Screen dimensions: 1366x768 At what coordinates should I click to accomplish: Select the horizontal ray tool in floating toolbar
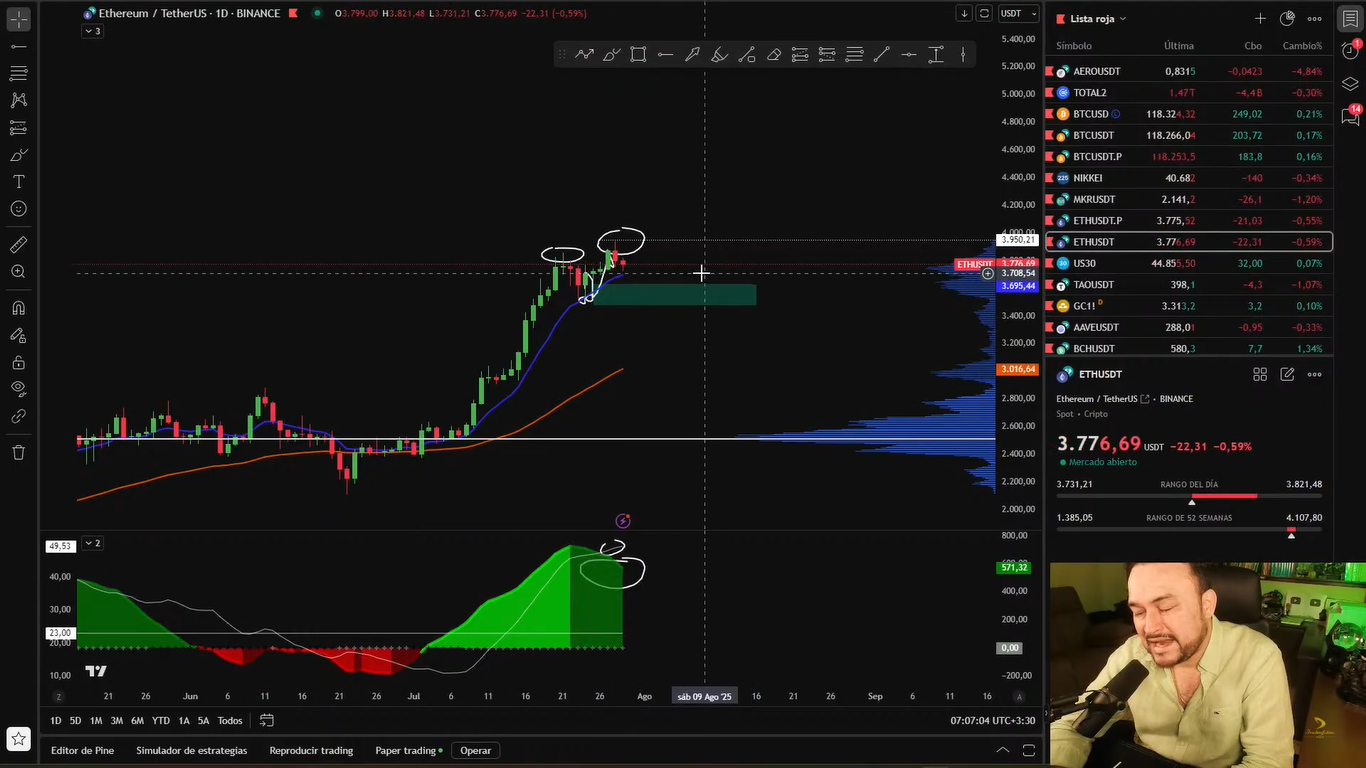pos(665,55)
